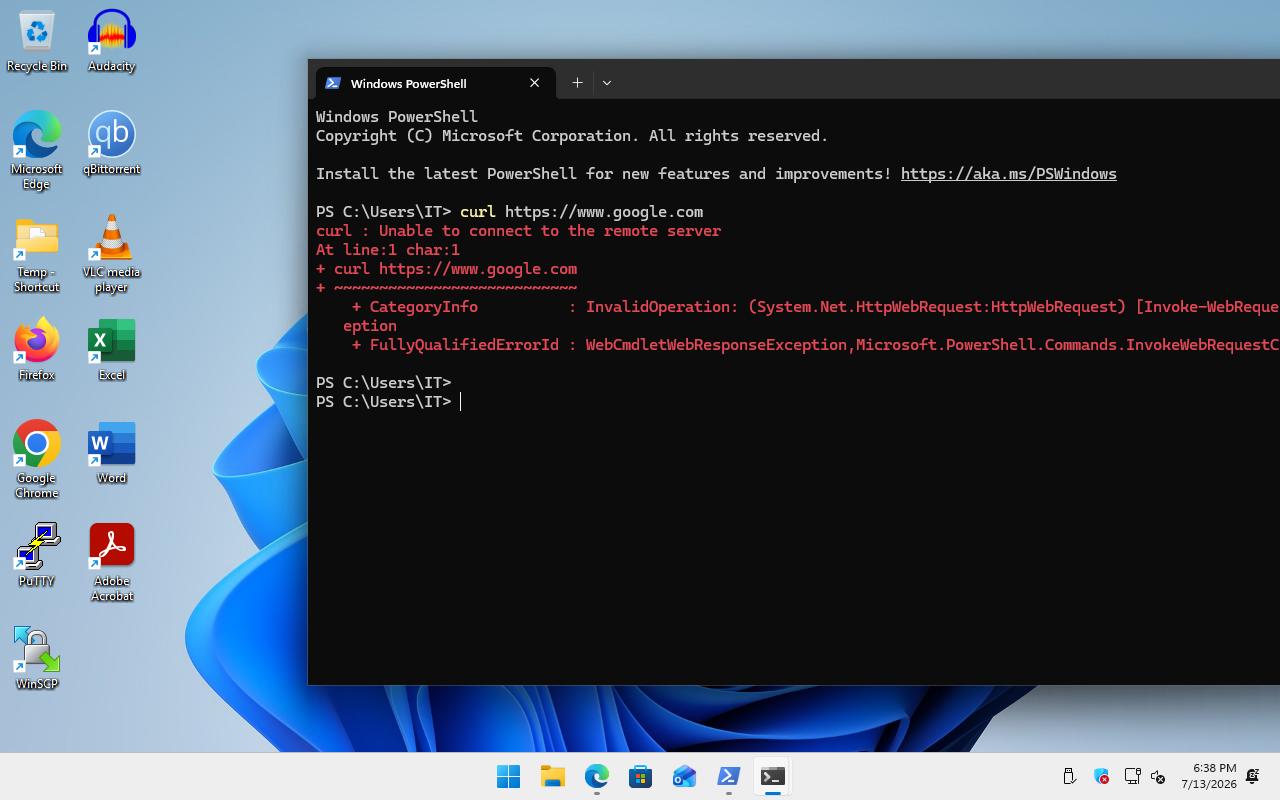Click the 'Unable to connect to the remote server' text

550,231
